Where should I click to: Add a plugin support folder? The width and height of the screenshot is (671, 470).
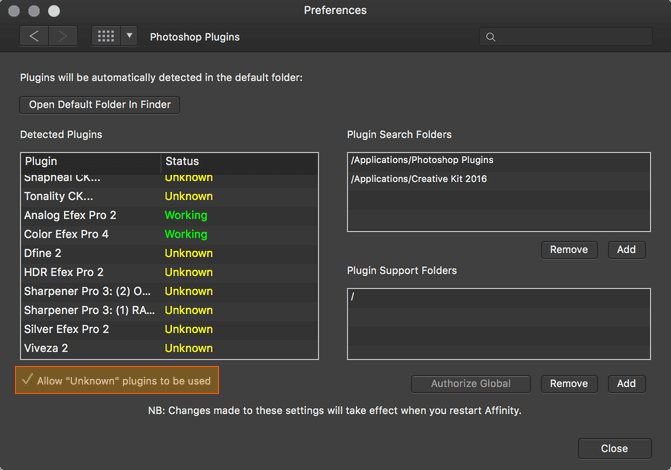pyautogui.click(x=626, y=384)
